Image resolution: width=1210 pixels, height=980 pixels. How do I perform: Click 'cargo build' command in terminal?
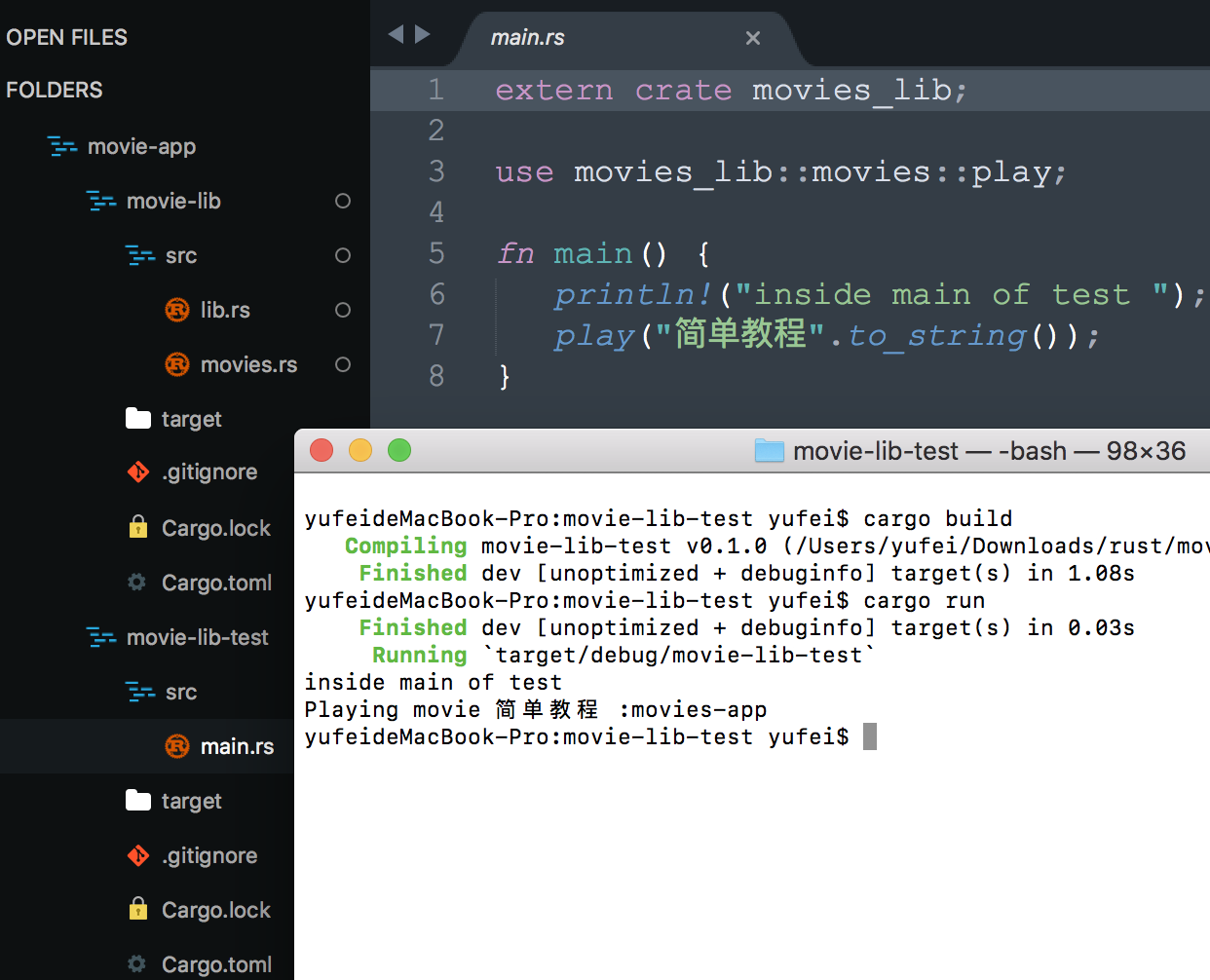[x=938, y=518]
